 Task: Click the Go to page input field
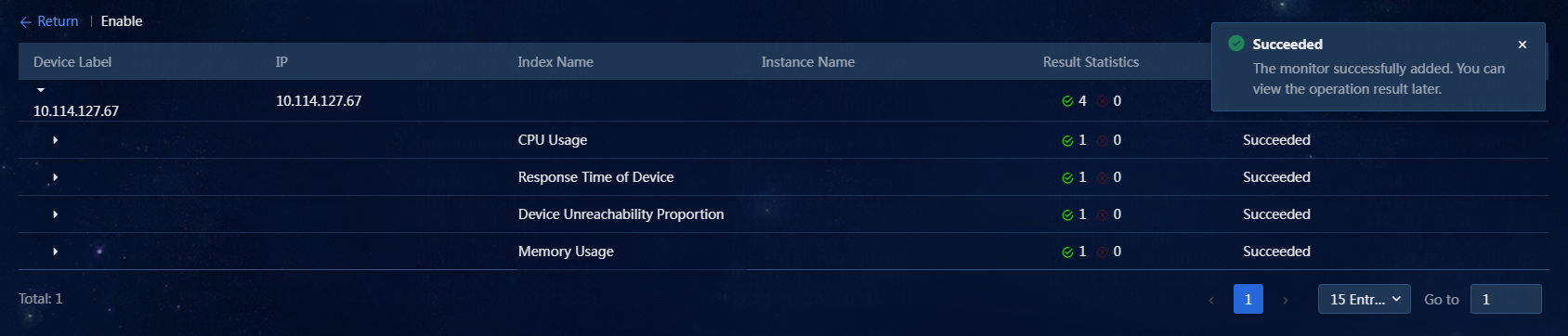(1505, 299)
